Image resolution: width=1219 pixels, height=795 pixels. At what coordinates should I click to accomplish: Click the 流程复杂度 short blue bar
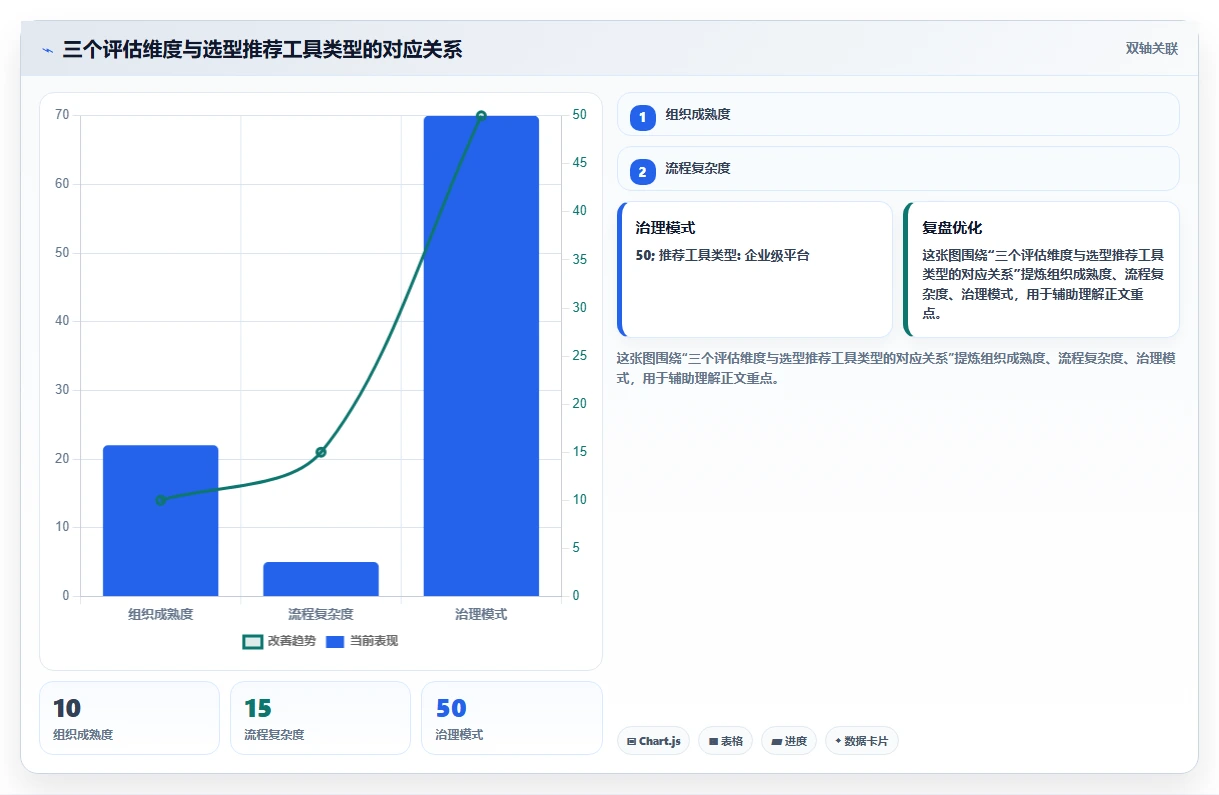click(321, 579)
